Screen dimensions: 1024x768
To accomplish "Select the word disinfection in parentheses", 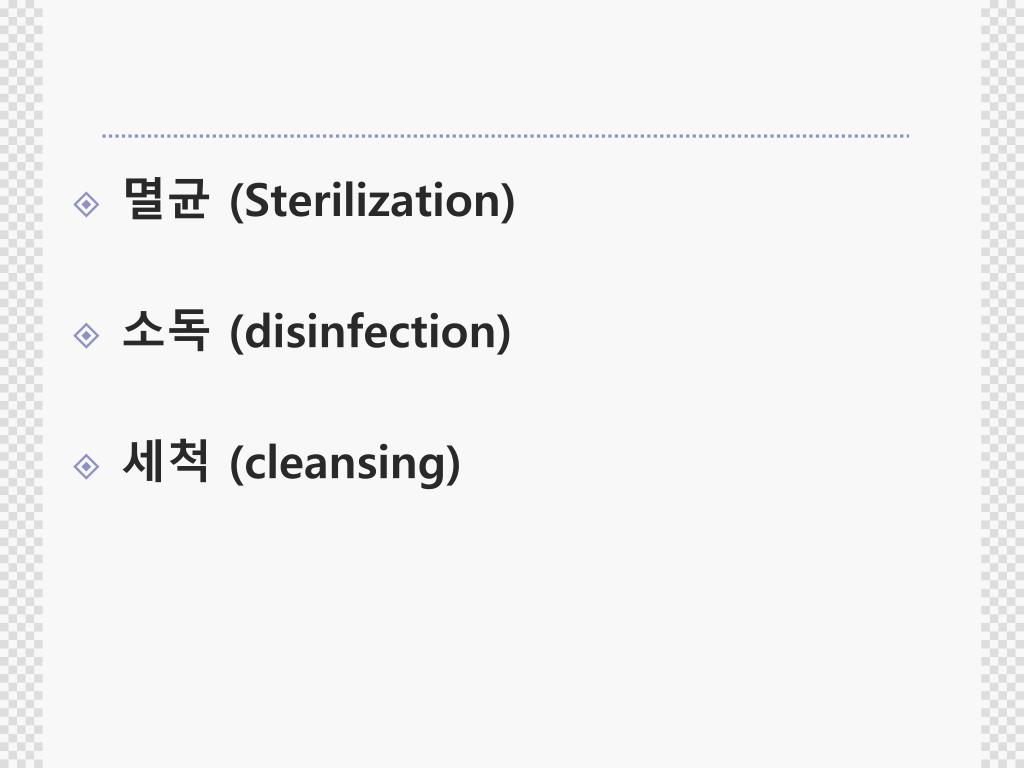I will click(x=370, y=331).
